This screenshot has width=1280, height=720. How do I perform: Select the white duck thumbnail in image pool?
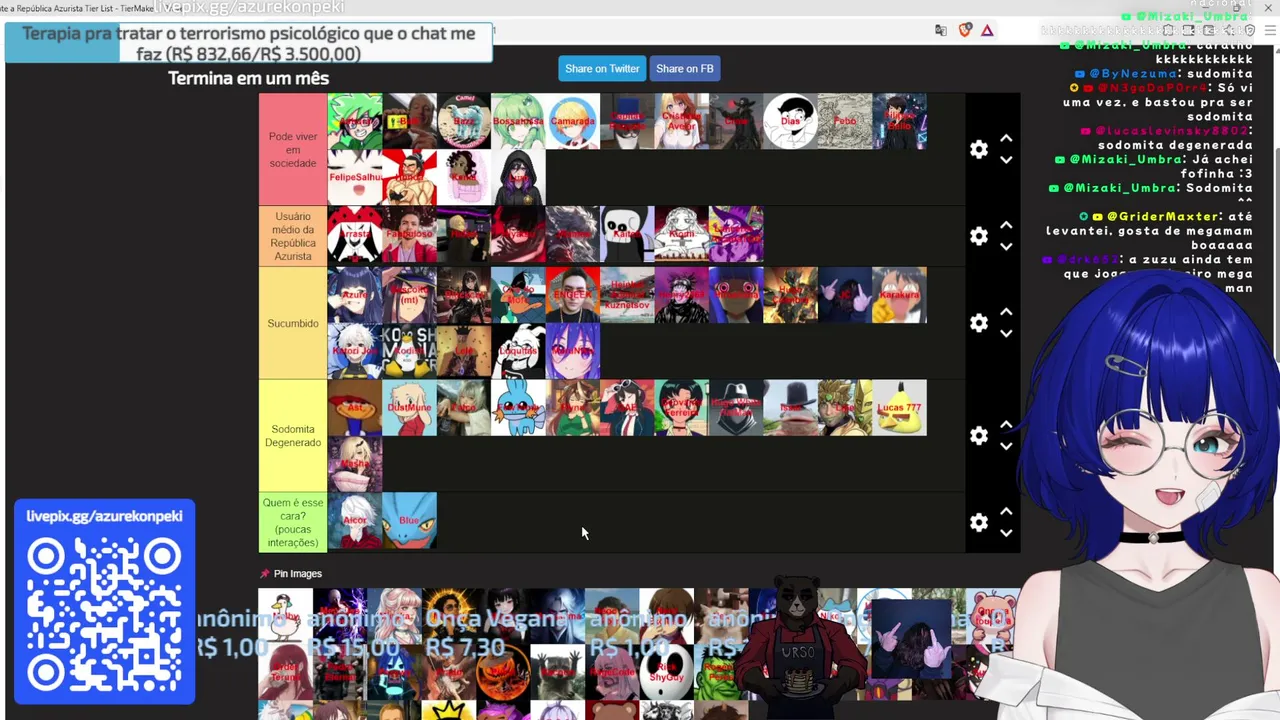tap(285, 616)
